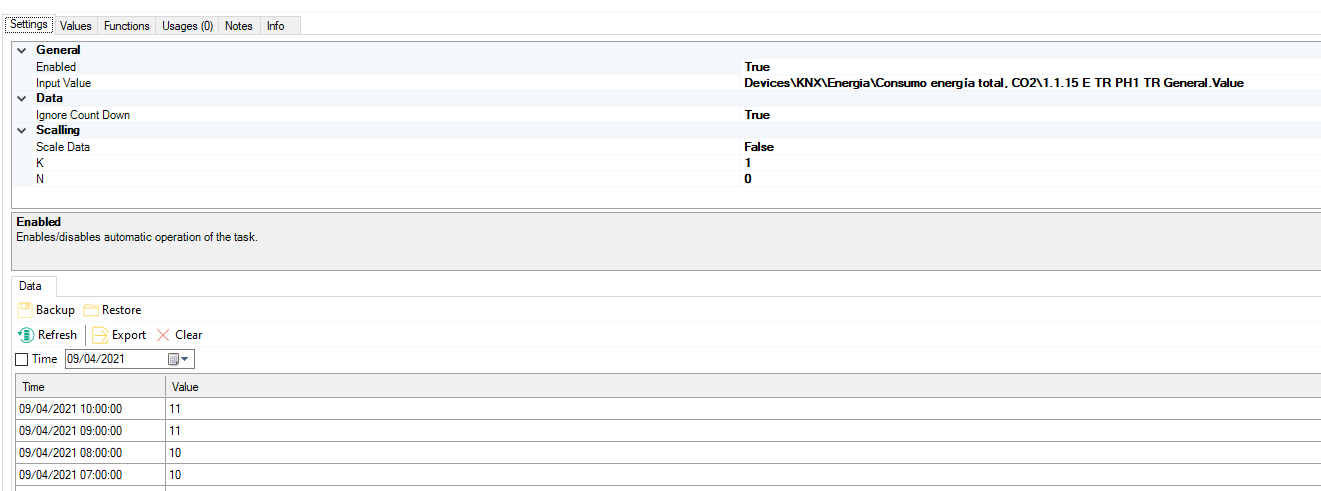The image size is (1321, 491).
Task: Click the red Clear X icon
Action: pyautogui.click(x=163, y=335)
